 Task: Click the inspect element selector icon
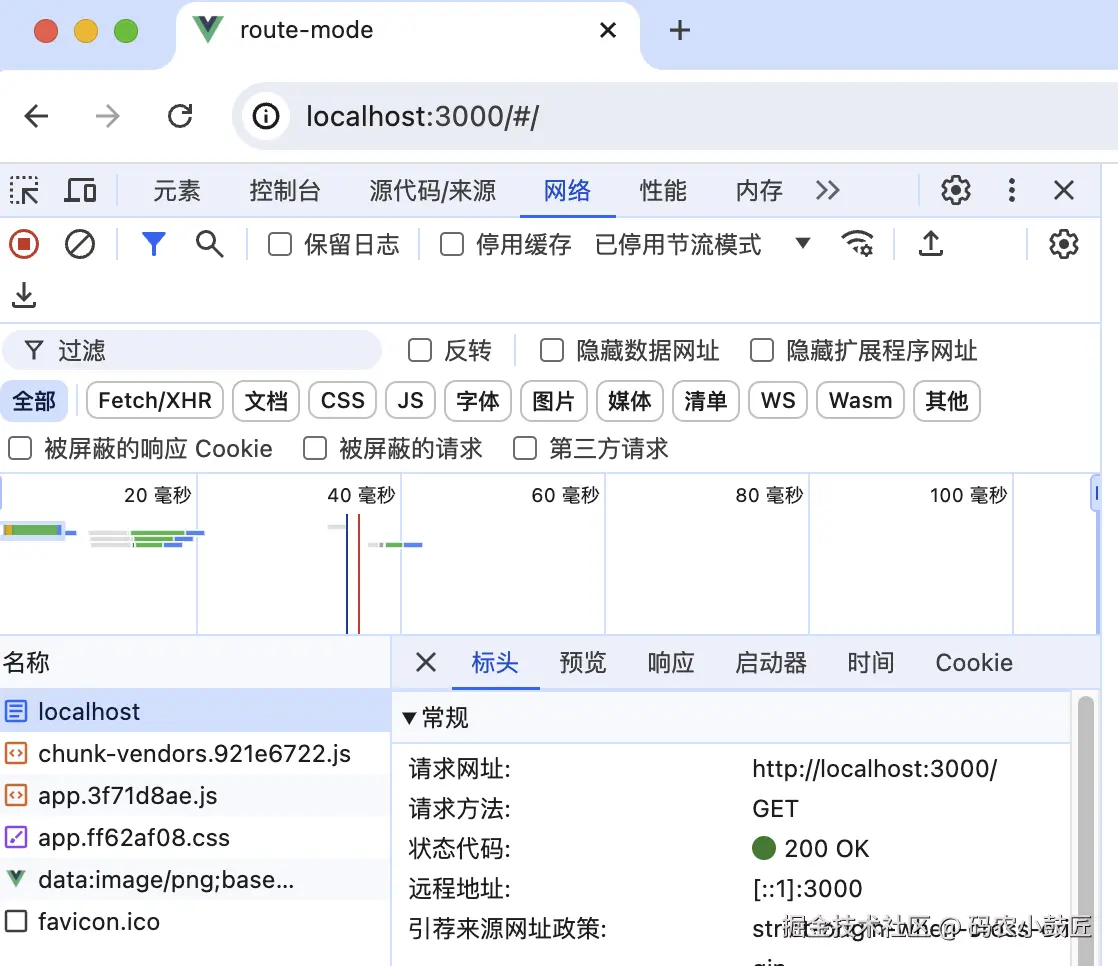coord(25,190)
